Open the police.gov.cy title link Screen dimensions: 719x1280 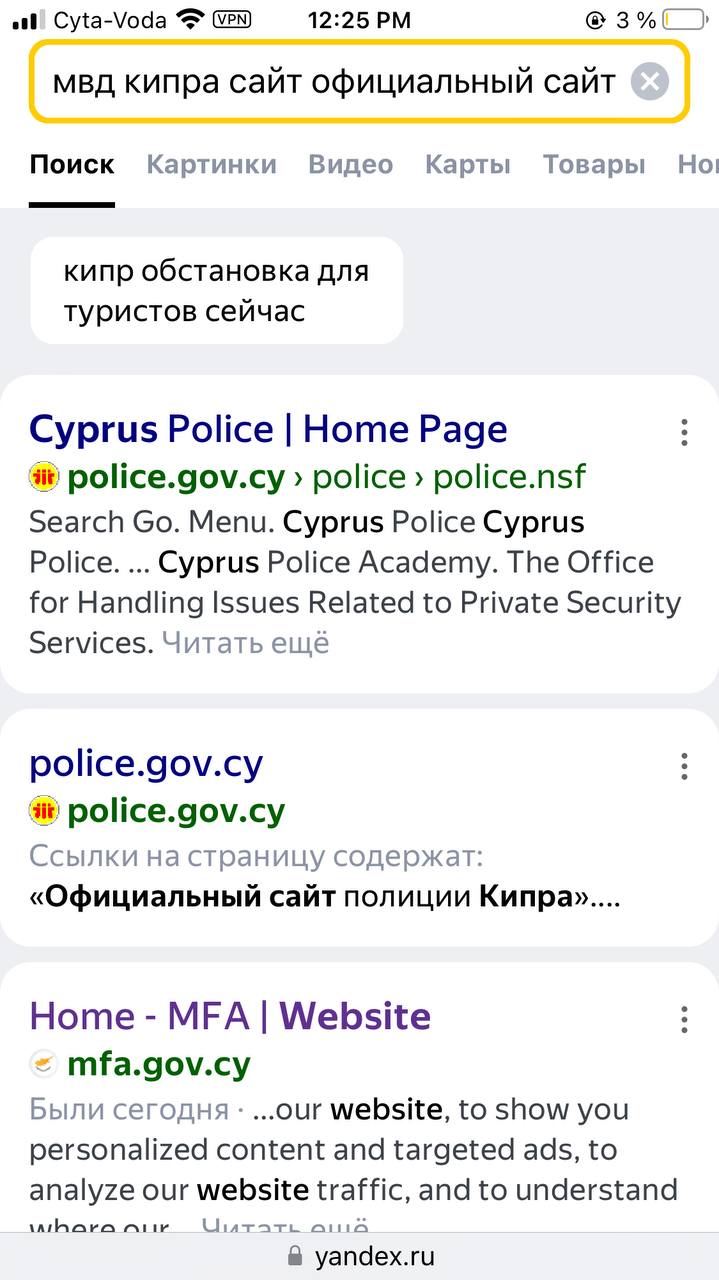146,764
